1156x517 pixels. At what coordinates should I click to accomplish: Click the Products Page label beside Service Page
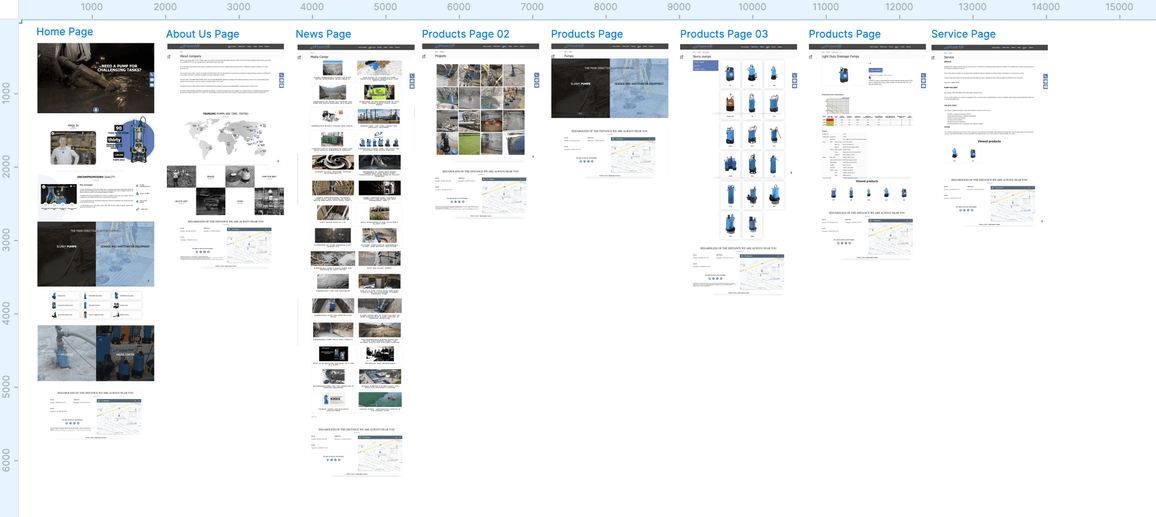click(x=844, y=34)
